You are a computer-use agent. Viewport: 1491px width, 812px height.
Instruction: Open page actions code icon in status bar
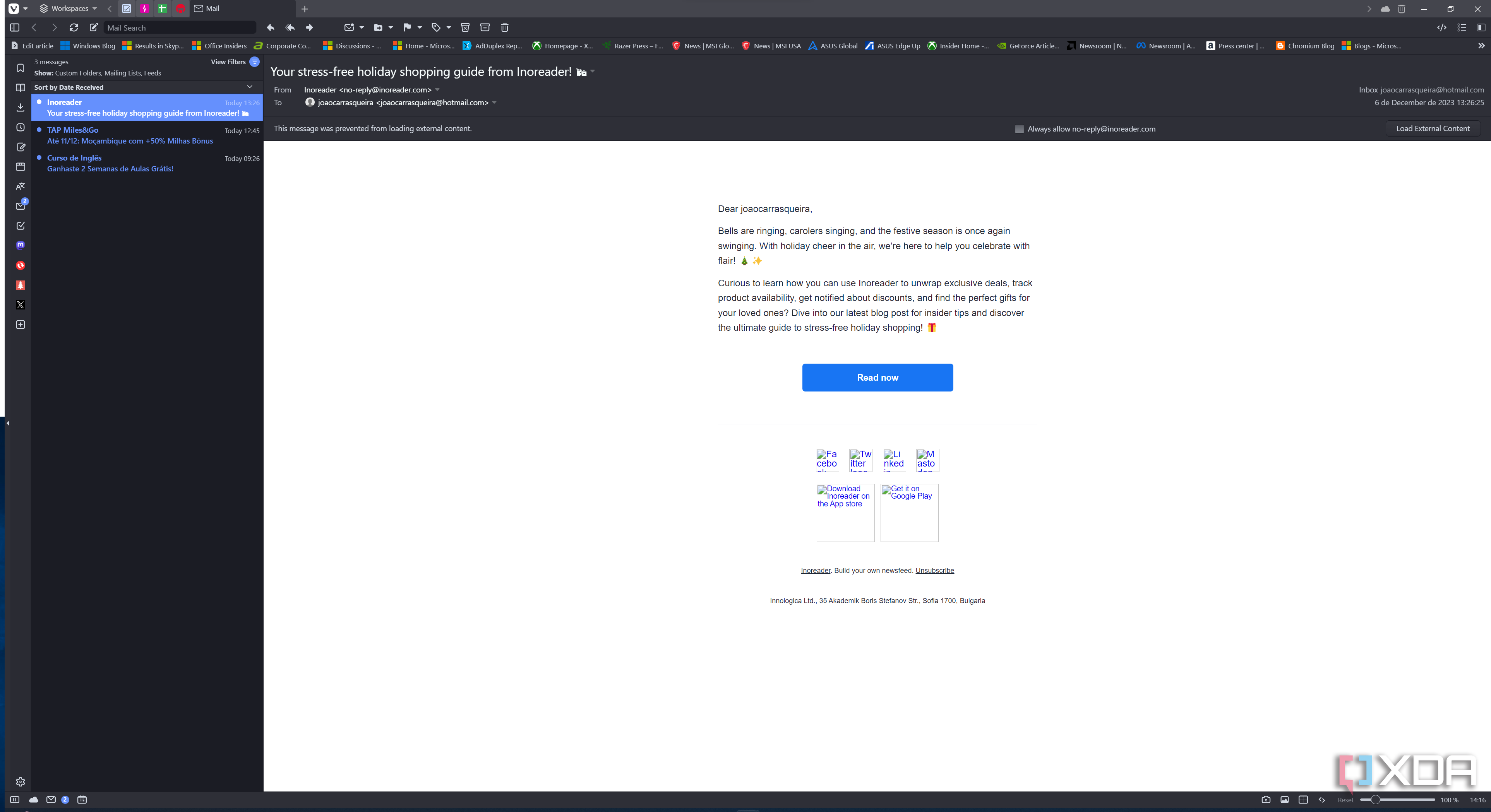click(1321, 800)
